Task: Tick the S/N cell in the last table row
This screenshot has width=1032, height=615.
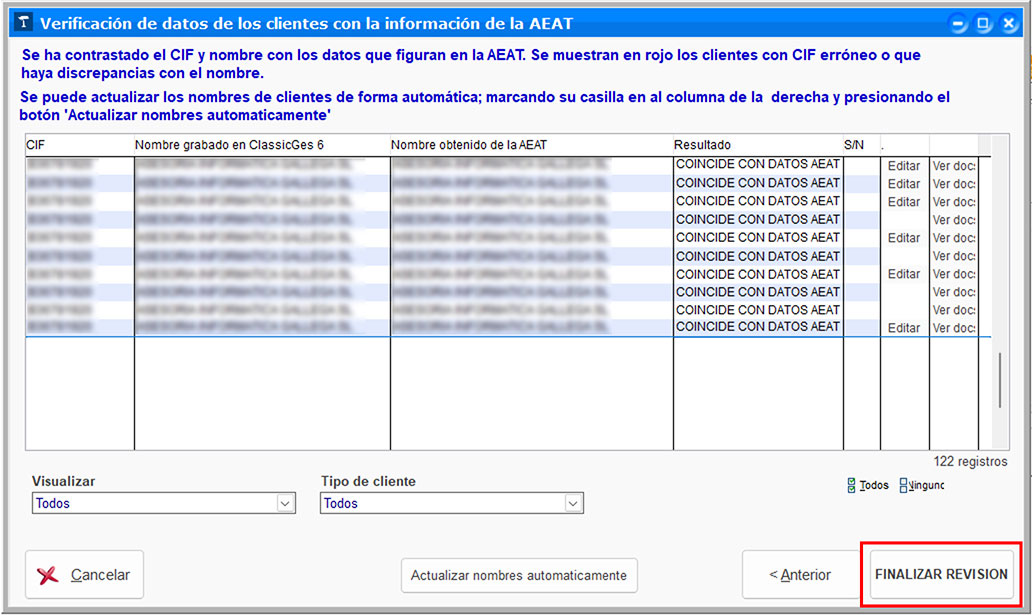Action: click(x=861, y=327)
